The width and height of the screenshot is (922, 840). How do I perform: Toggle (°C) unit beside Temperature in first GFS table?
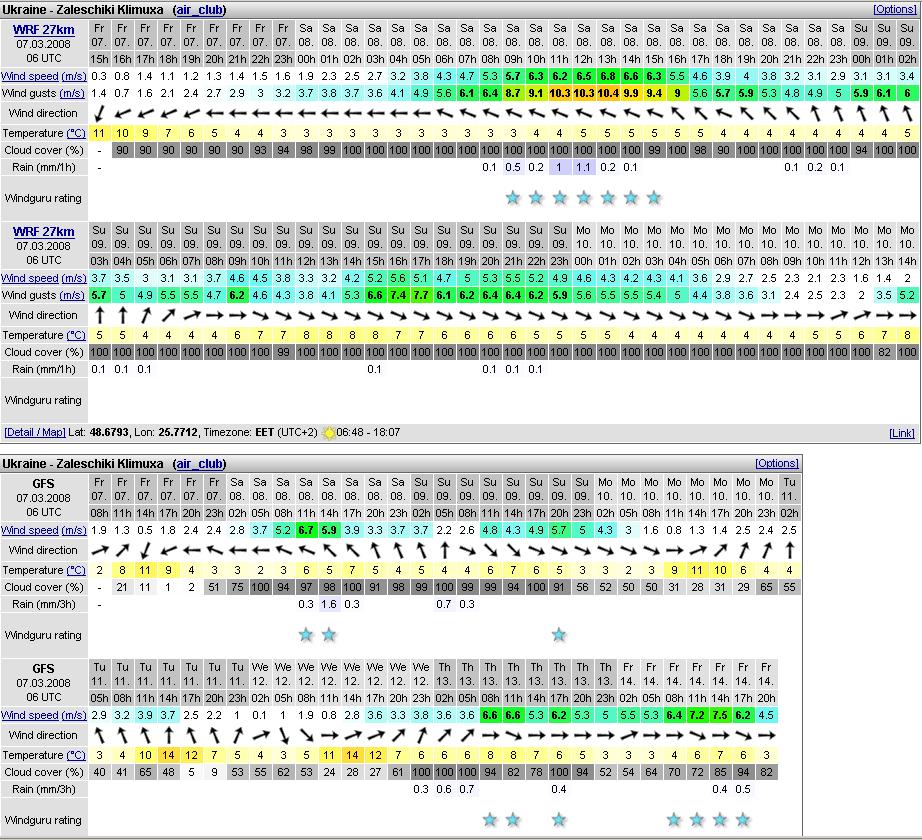(76, 570)
